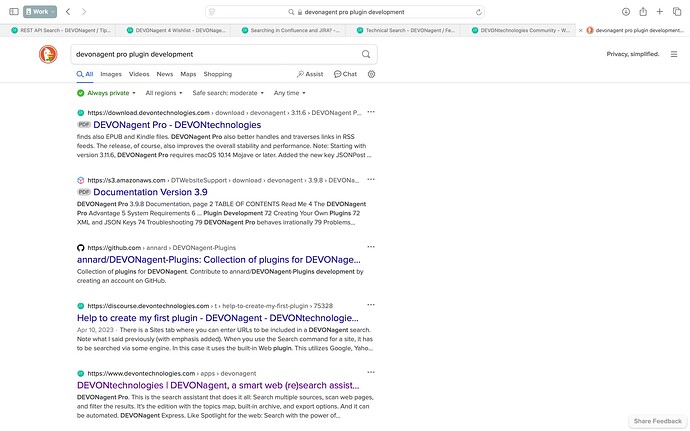Open the DEVONagent Pro - DEVONtechnologies result
Viewport: 690px width, 431px height.
(x=177, y=125)
